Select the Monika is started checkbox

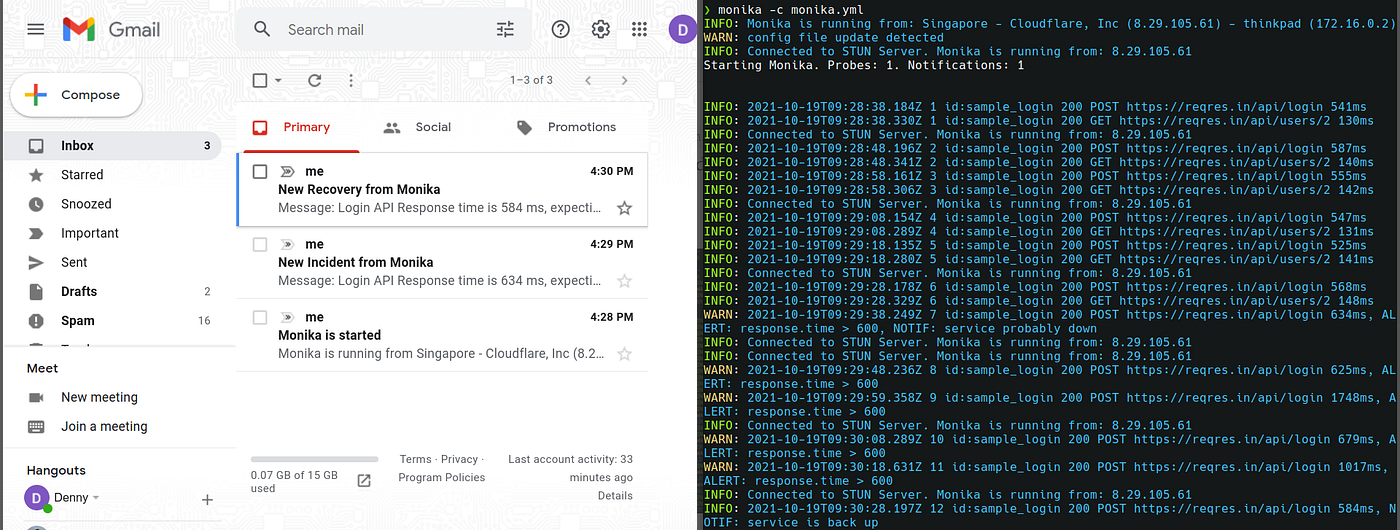pyautogui.click(x=260, y=317)
